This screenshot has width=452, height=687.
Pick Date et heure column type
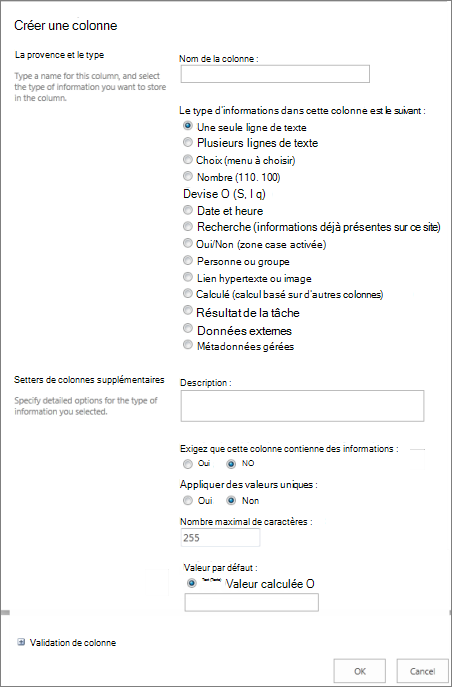tap(188, 210)
